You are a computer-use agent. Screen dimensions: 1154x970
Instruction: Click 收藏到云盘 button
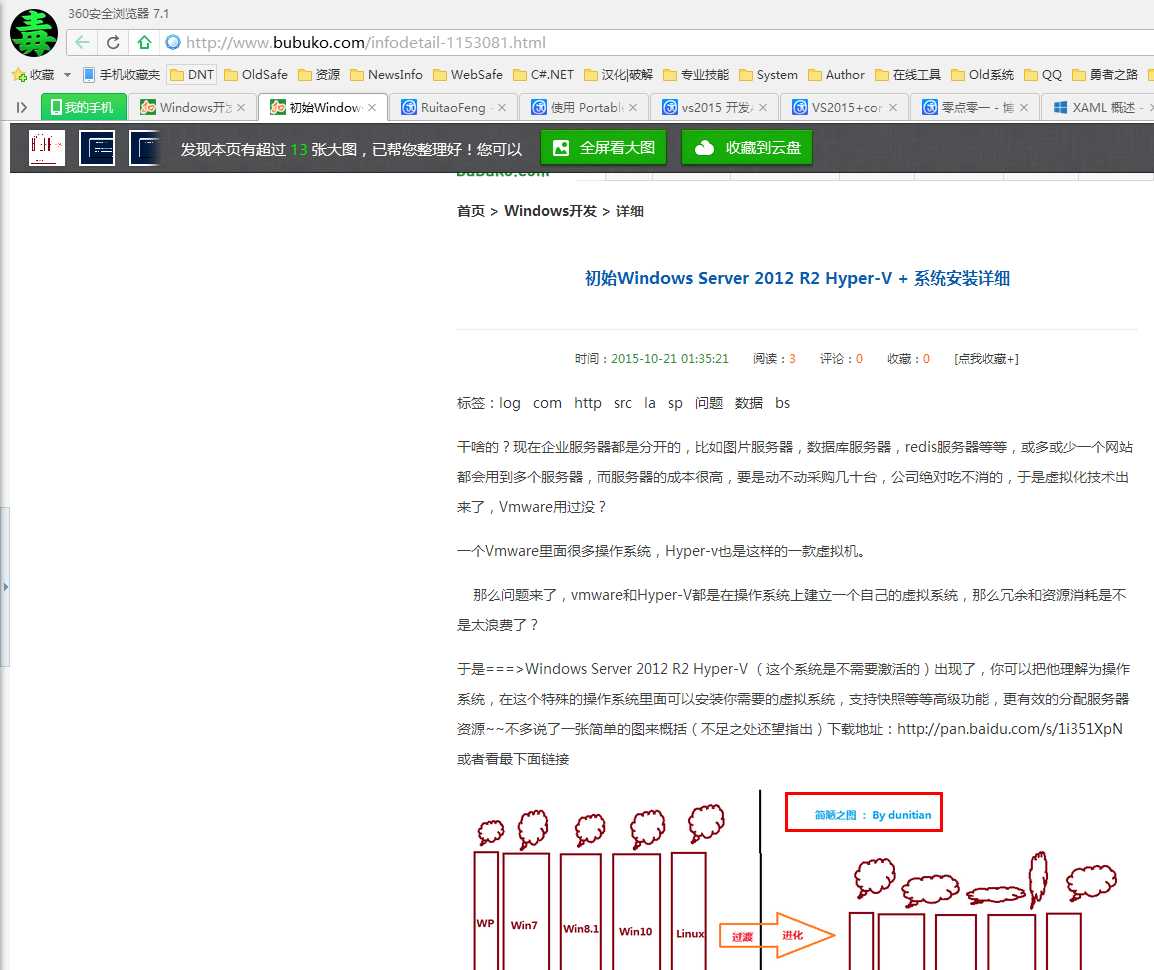tap(747, 148)
